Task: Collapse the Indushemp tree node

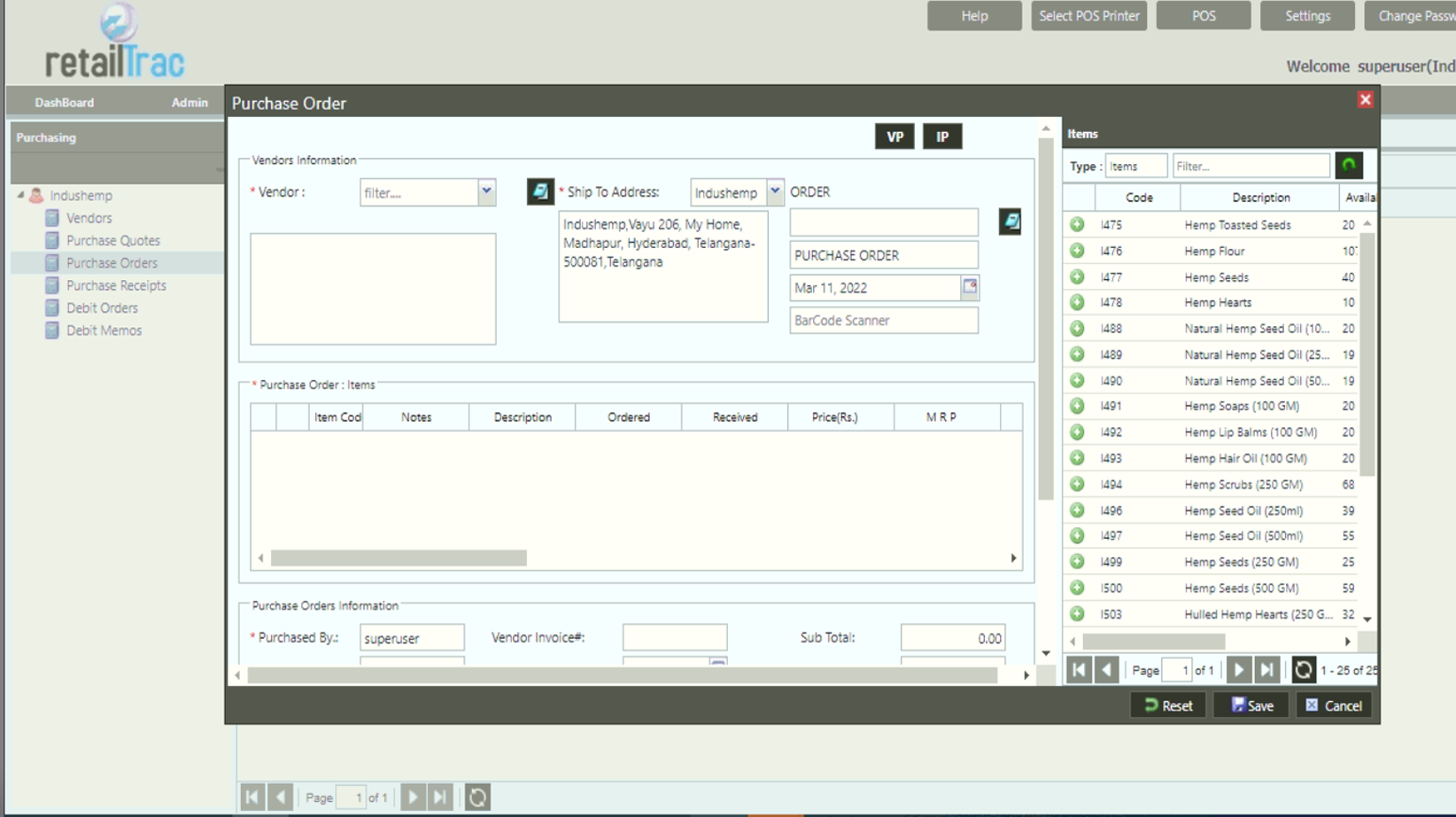Action: [20, 195]
